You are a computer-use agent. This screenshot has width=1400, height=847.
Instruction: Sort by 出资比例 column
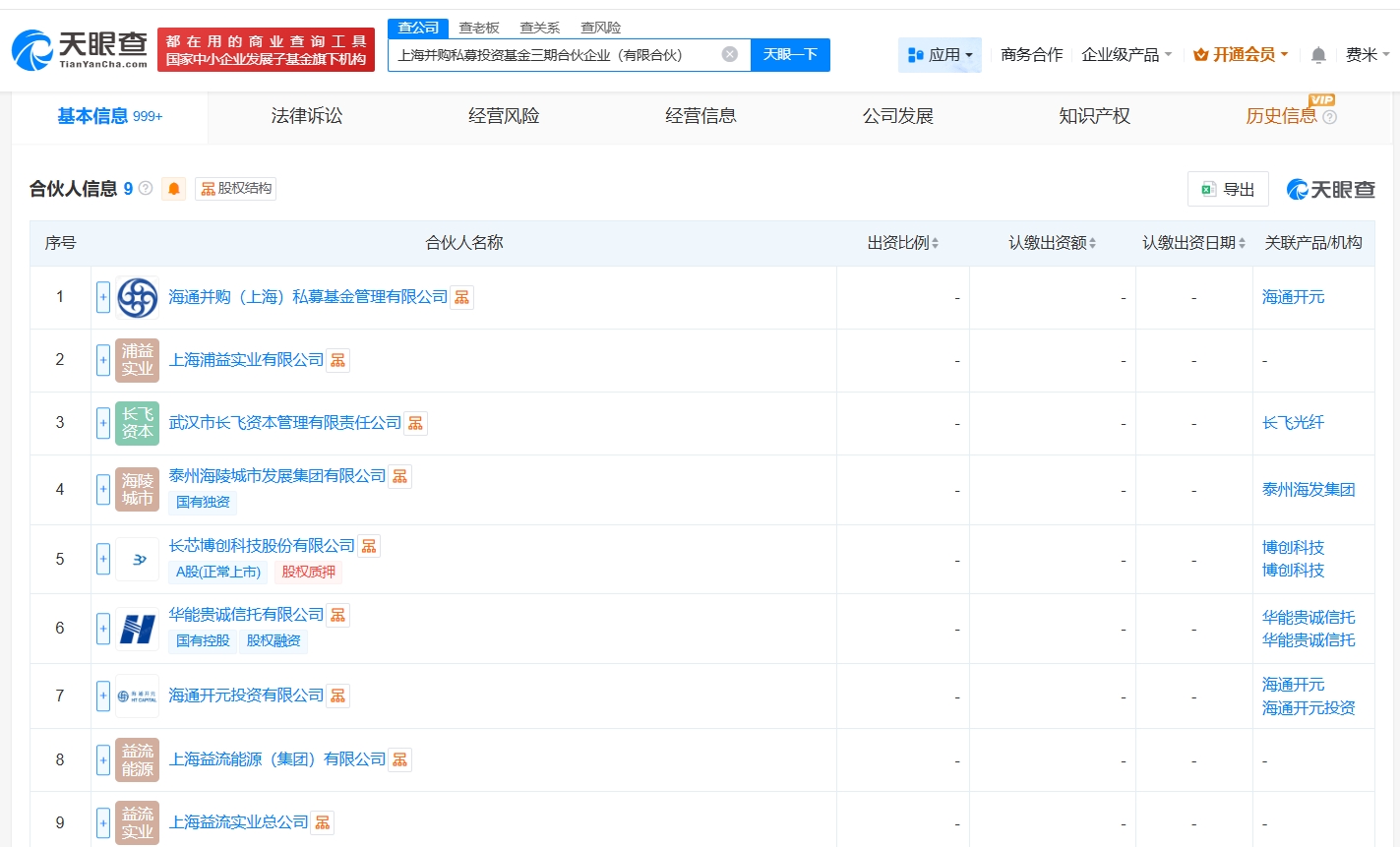902,243
